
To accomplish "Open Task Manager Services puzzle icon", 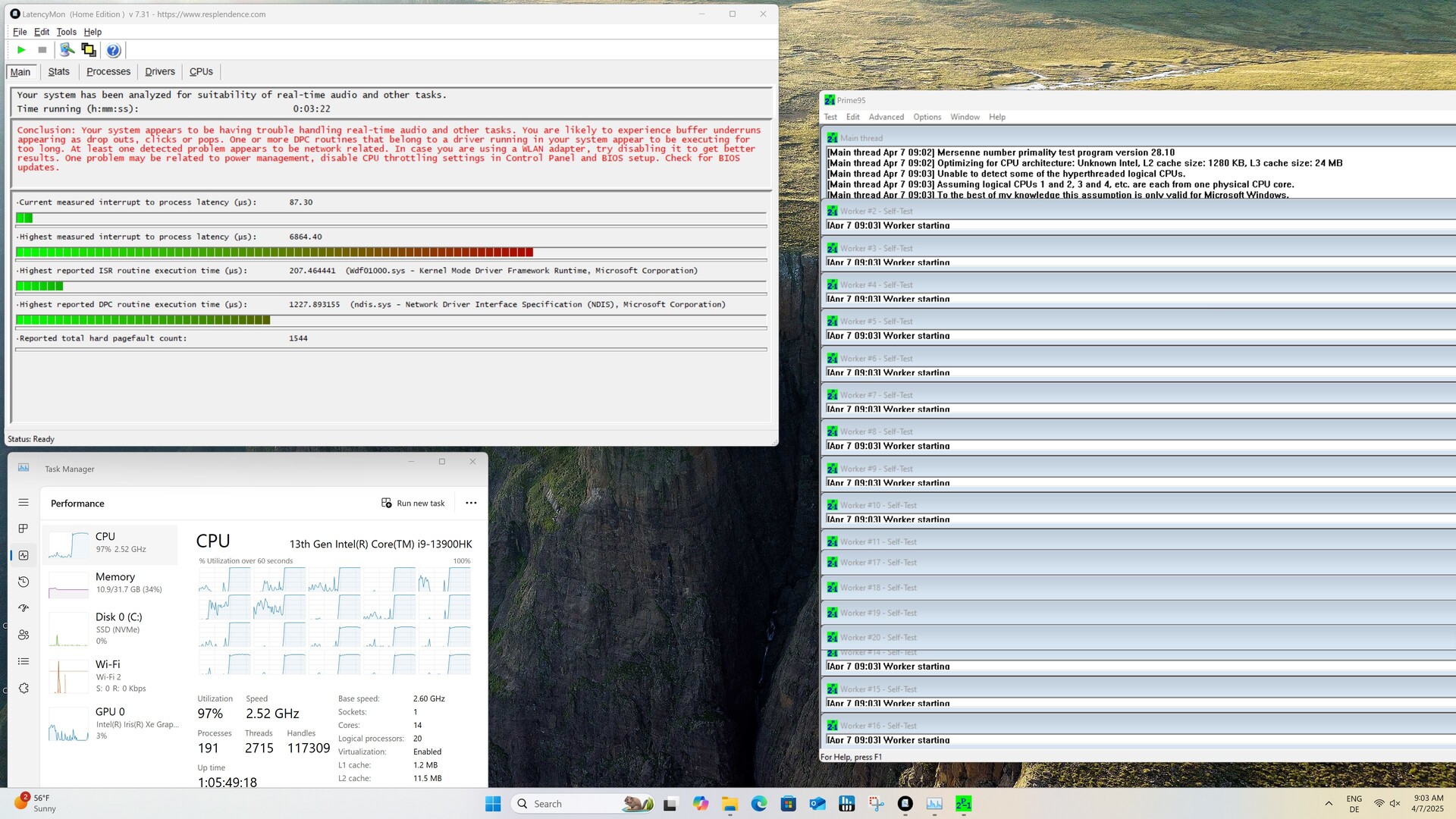I will coord(24,689).
